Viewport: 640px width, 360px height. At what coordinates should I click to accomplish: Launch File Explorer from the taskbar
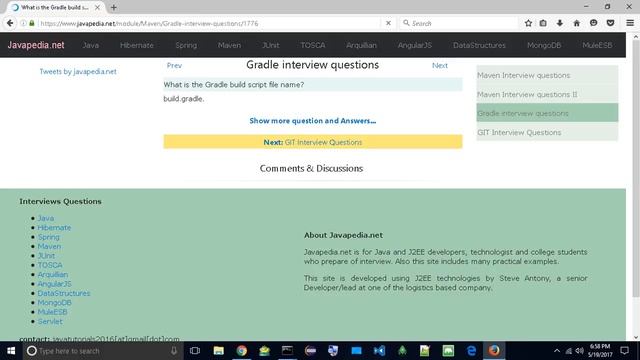[x=218, y=351]
